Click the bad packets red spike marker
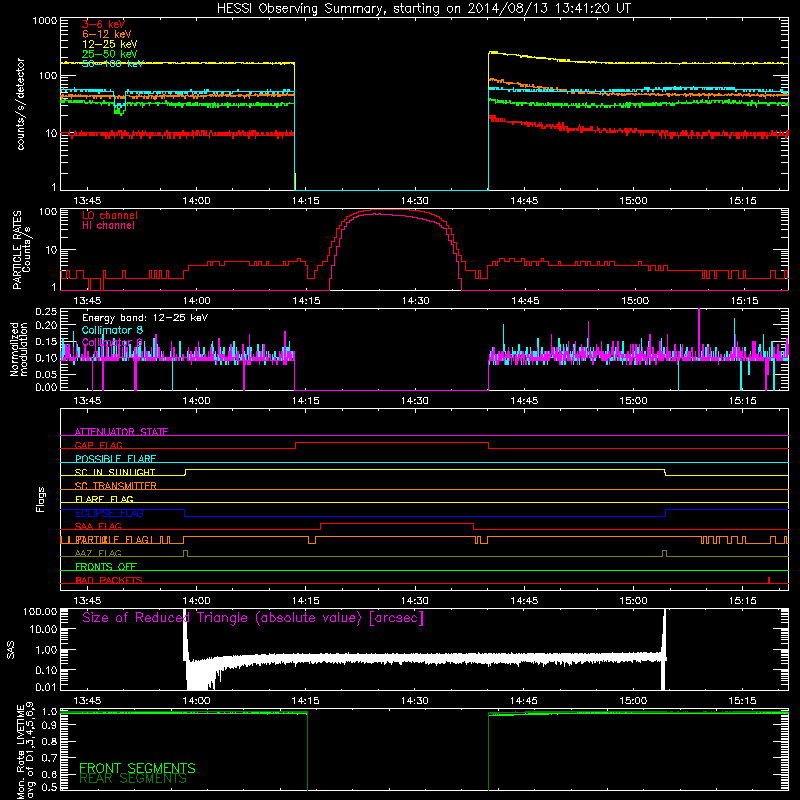This screenshot has width=800, height=800. [x=769, y=580]
